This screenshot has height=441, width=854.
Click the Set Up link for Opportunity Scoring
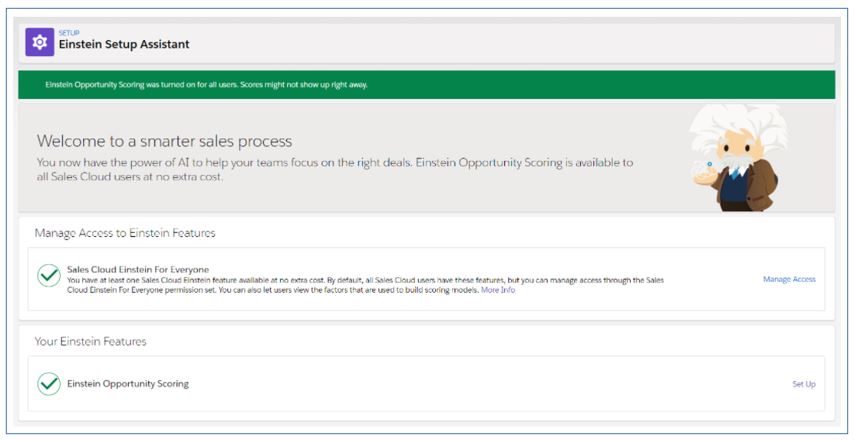pos(804,384)
